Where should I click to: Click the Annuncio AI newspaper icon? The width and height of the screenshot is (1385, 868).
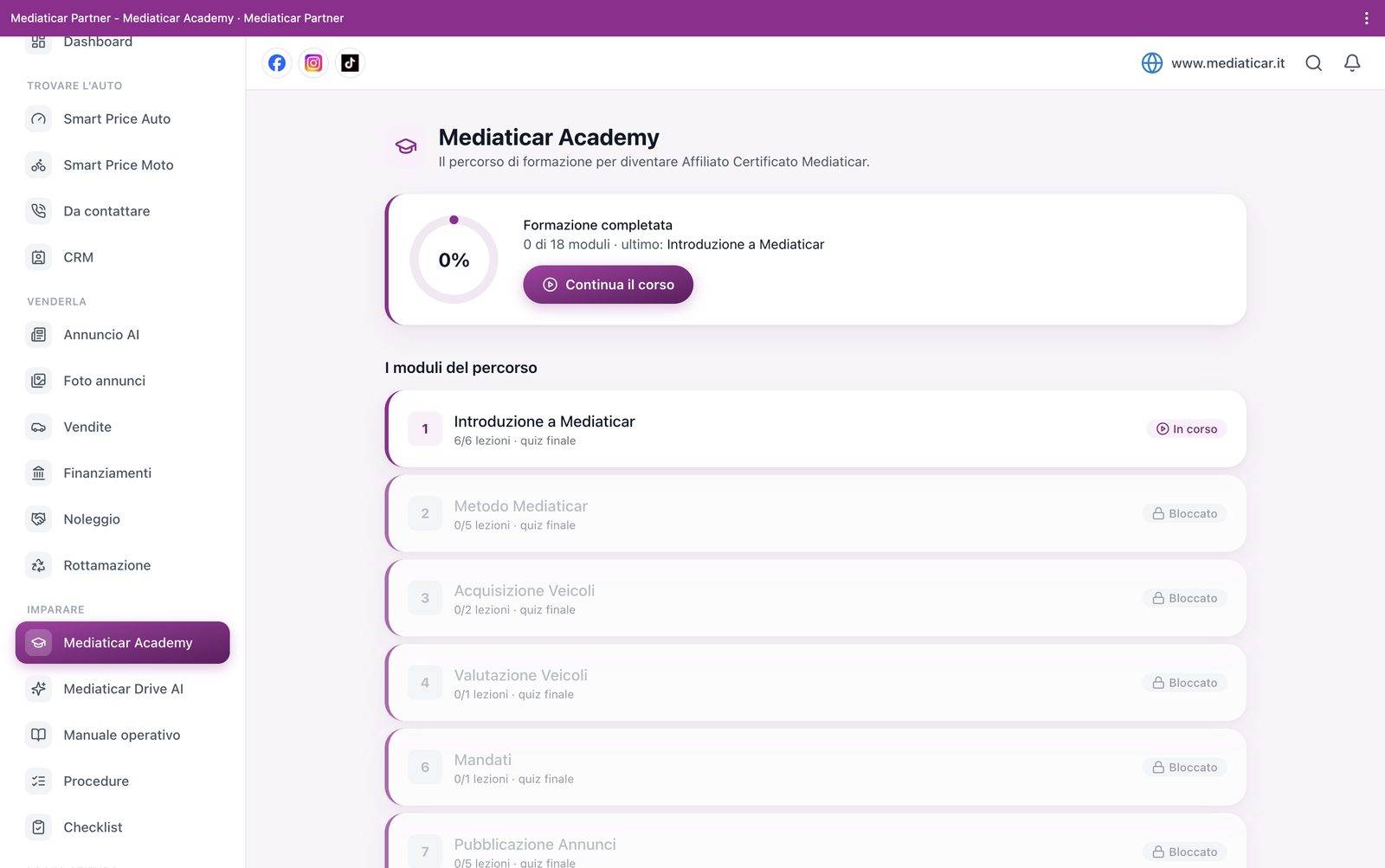click(39, 335)
